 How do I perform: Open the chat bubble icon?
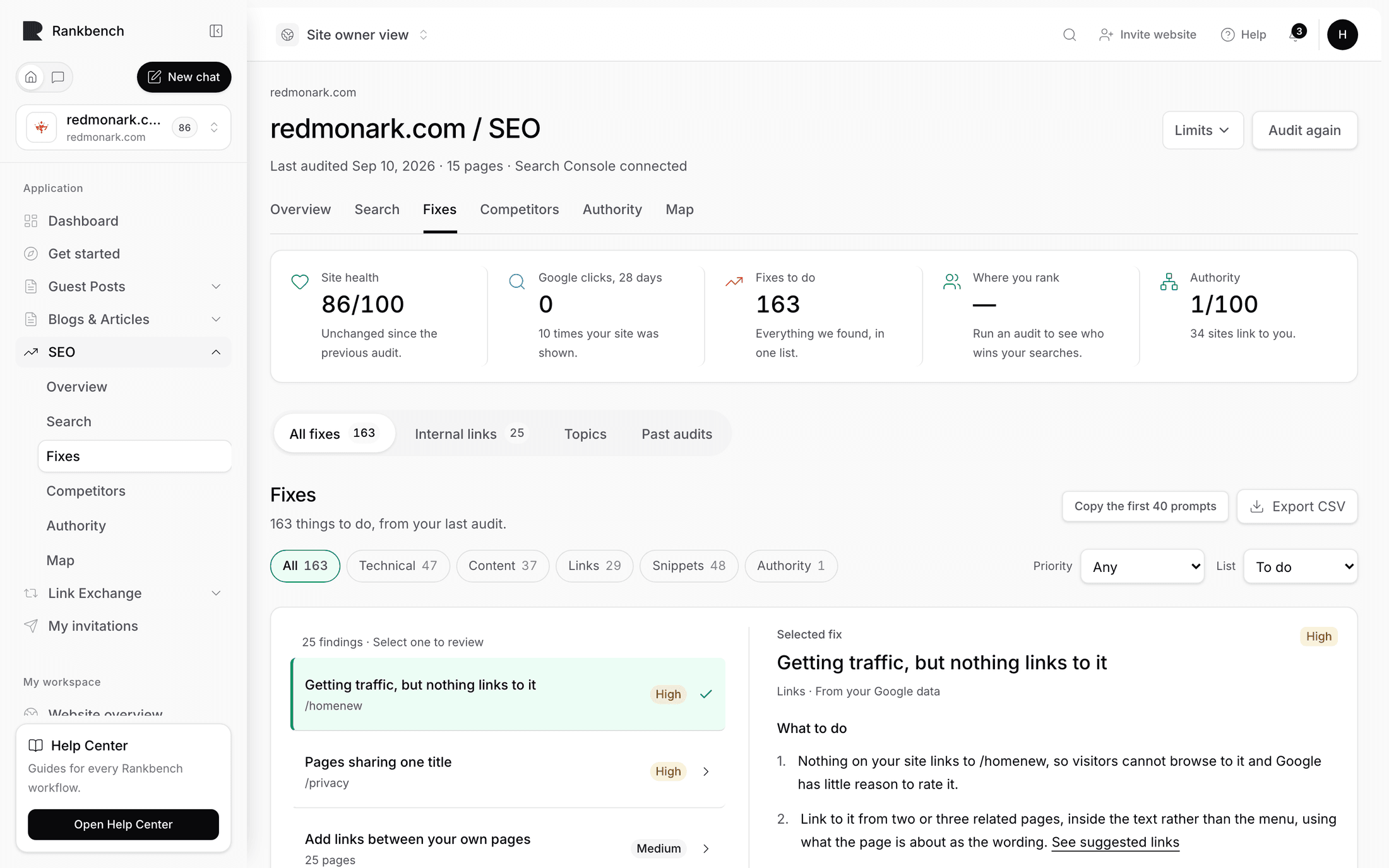pos(58,77)
